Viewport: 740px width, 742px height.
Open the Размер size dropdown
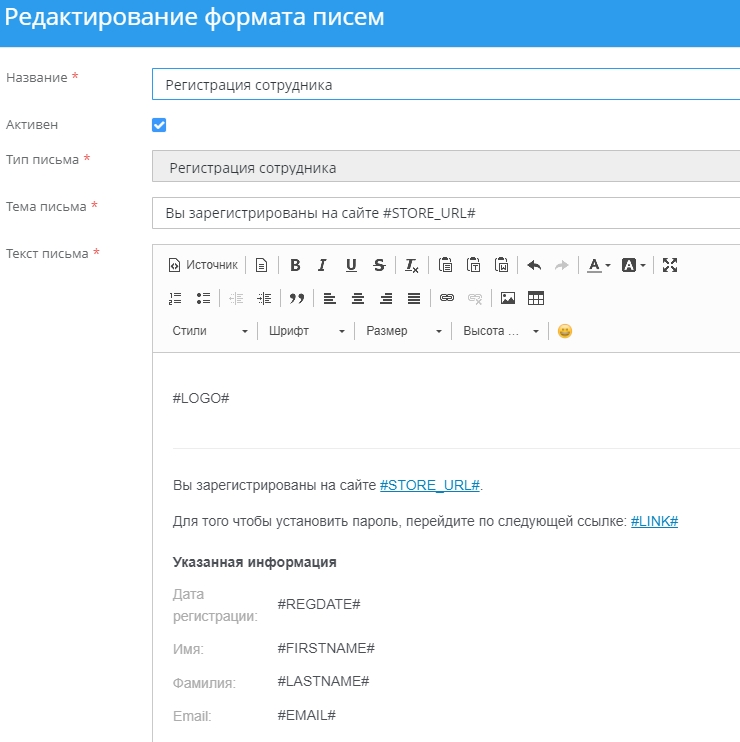click(403, 331)
